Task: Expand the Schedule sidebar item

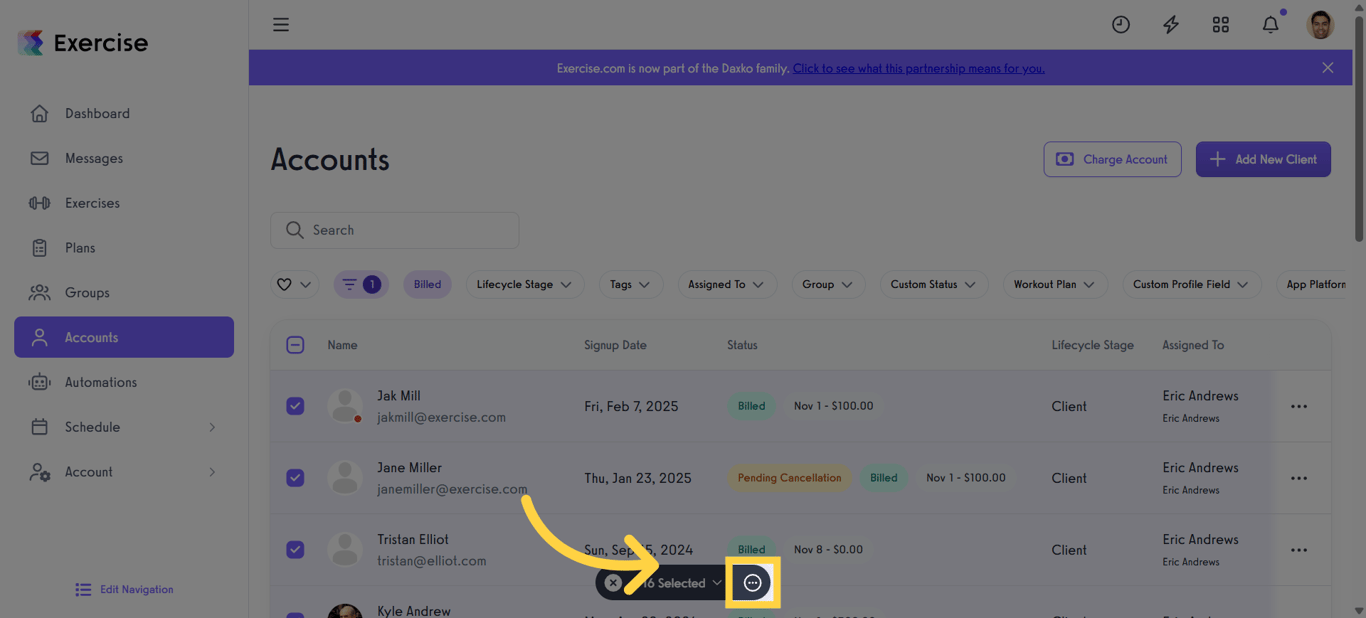Action: (124, 427)
